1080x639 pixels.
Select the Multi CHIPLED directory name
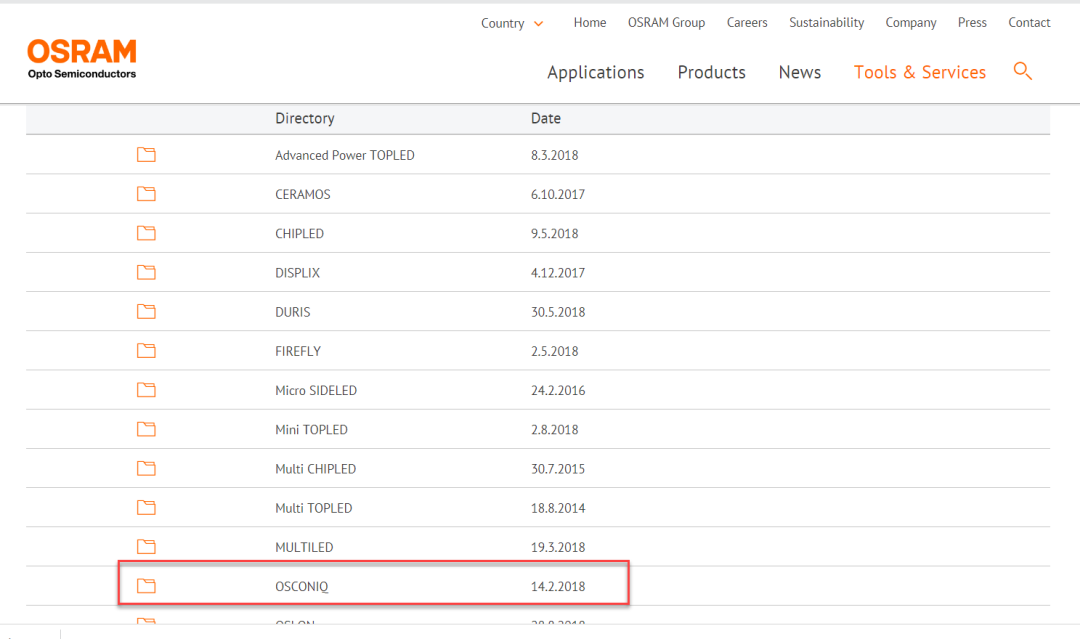click(x=315, y=469)
